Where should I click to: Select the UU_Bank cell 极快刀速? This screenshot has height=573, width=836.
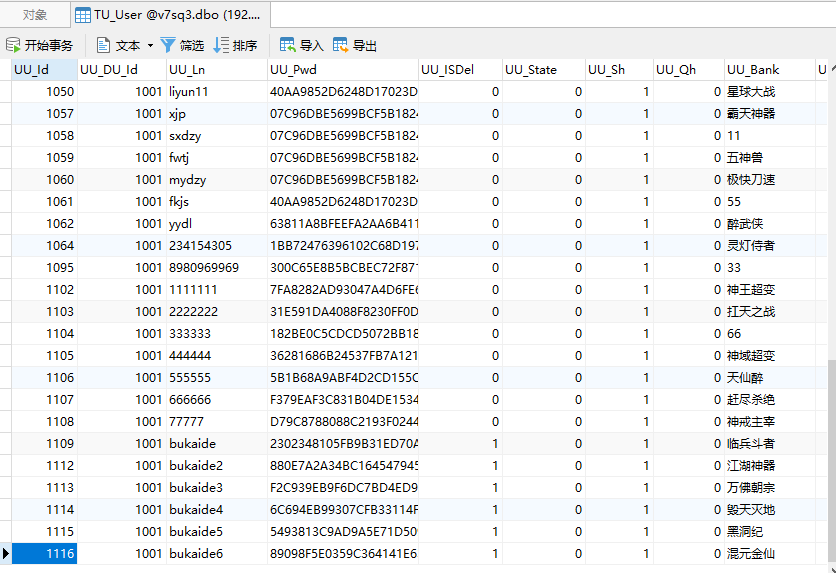(770, 180)
